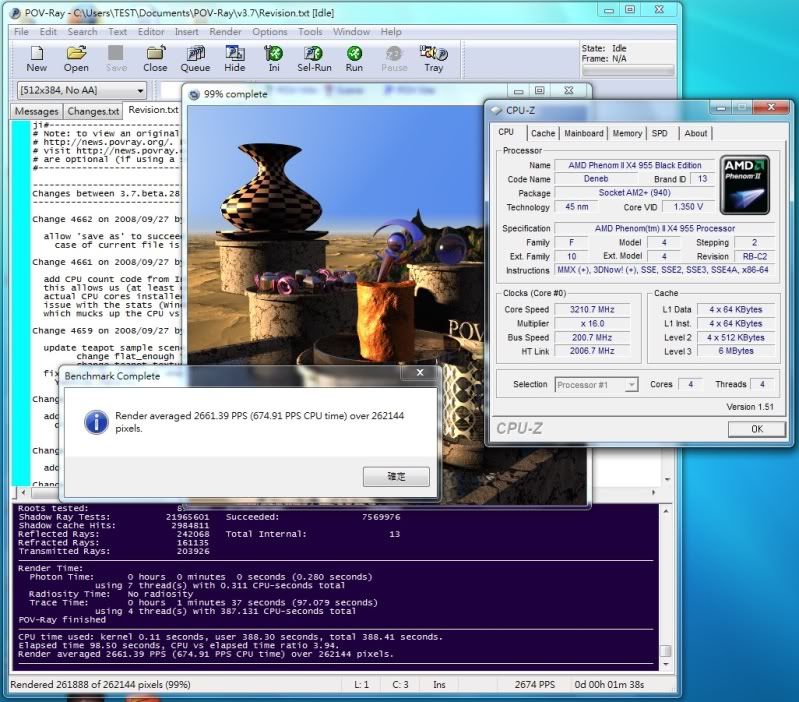Screen dimensions: 799x702
Task: Switch to the Memory tab in CPU-Z
Action: pyautogui.click(x=627, y=133)
